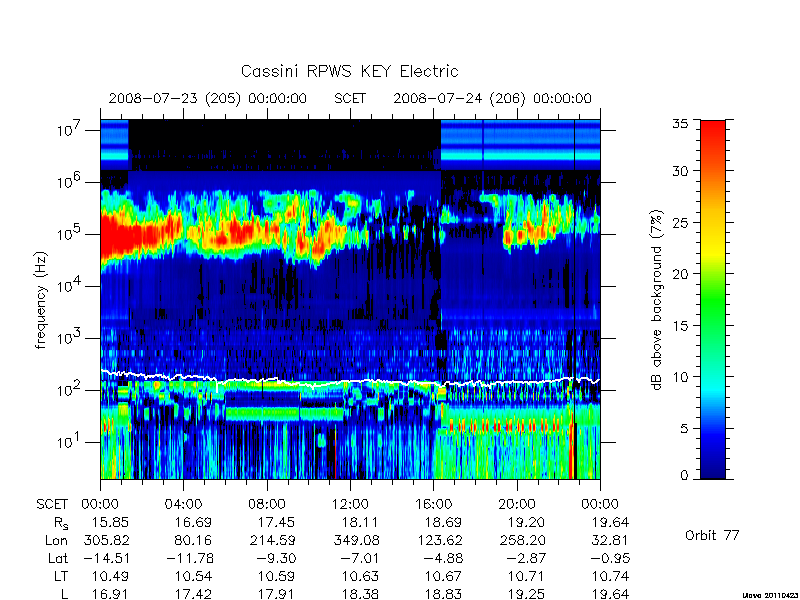
Task: Click the Lat value '-7.01'
Action: (360, 559)
